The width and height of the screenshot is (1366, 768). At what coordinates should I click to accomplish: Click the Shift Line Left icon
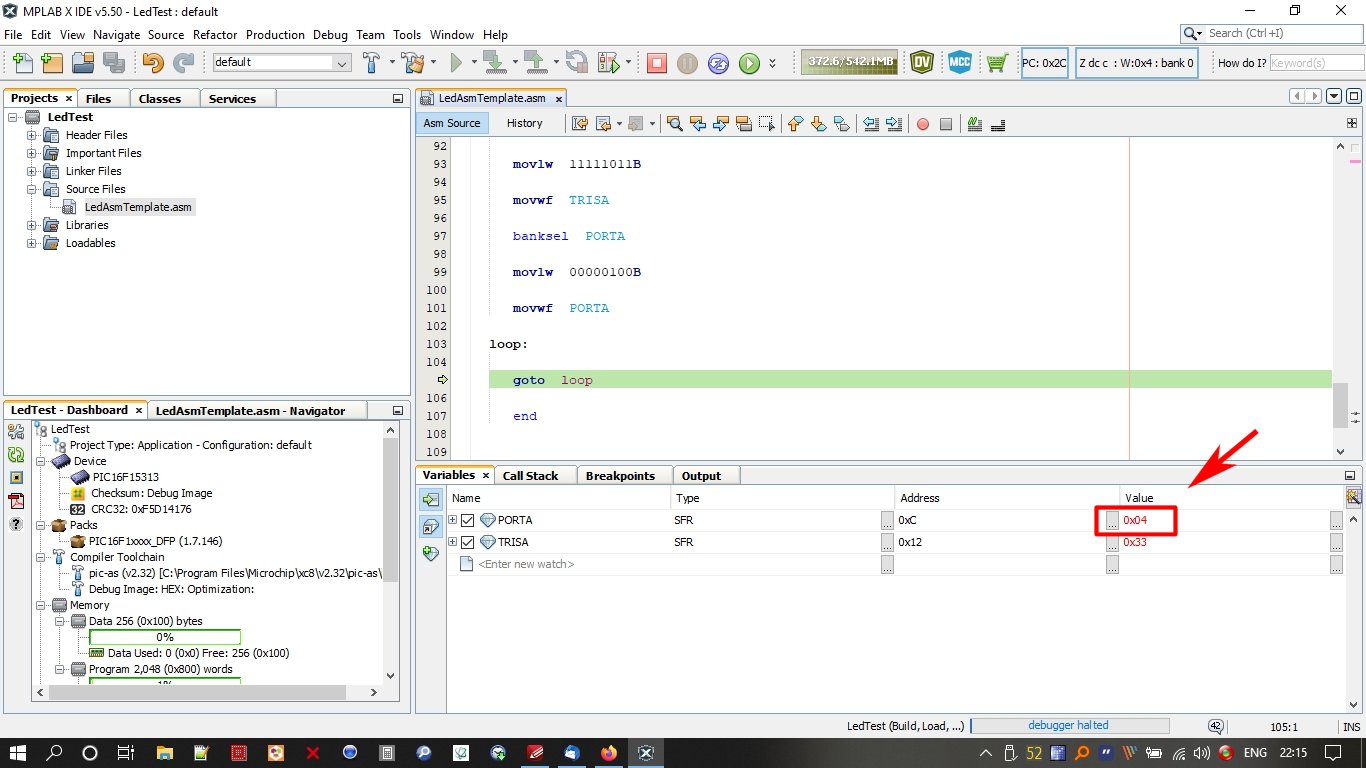point(871,124)
